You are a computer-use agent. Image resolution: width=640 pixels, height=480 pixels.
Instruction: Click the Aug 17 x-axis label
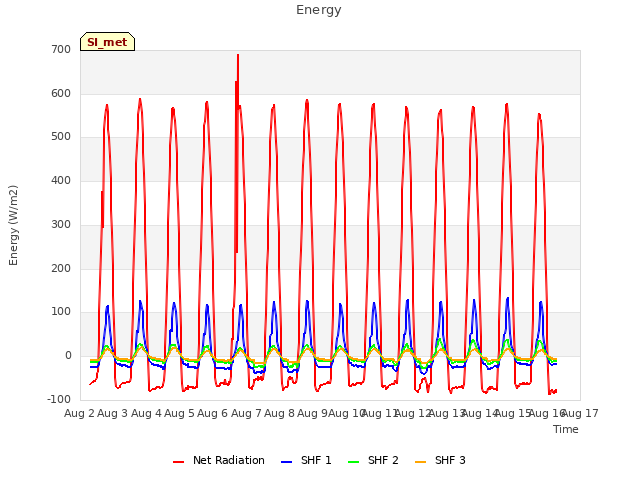580,413
